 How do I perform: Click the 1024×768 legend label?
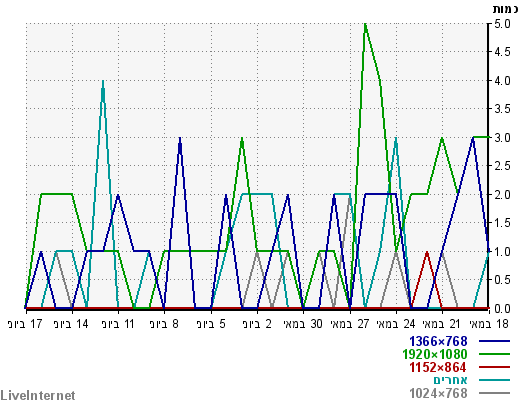[x=438, y=393]
